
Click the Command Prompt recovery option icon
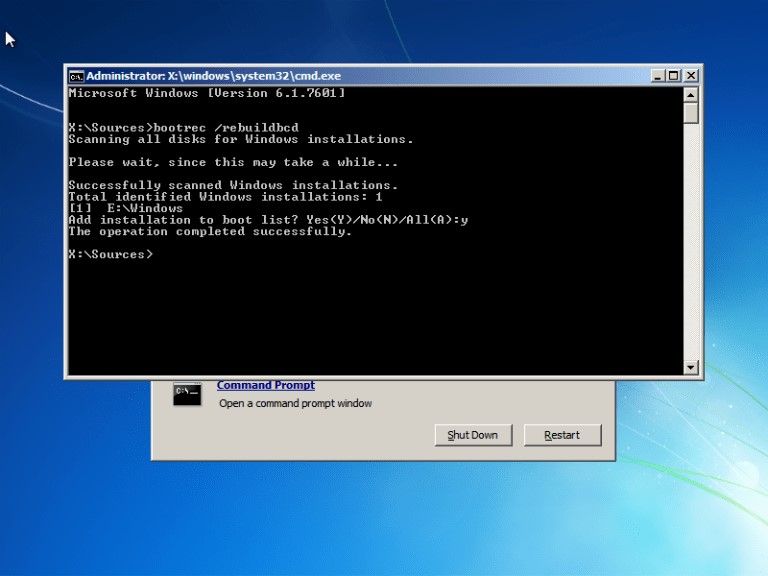187,394
